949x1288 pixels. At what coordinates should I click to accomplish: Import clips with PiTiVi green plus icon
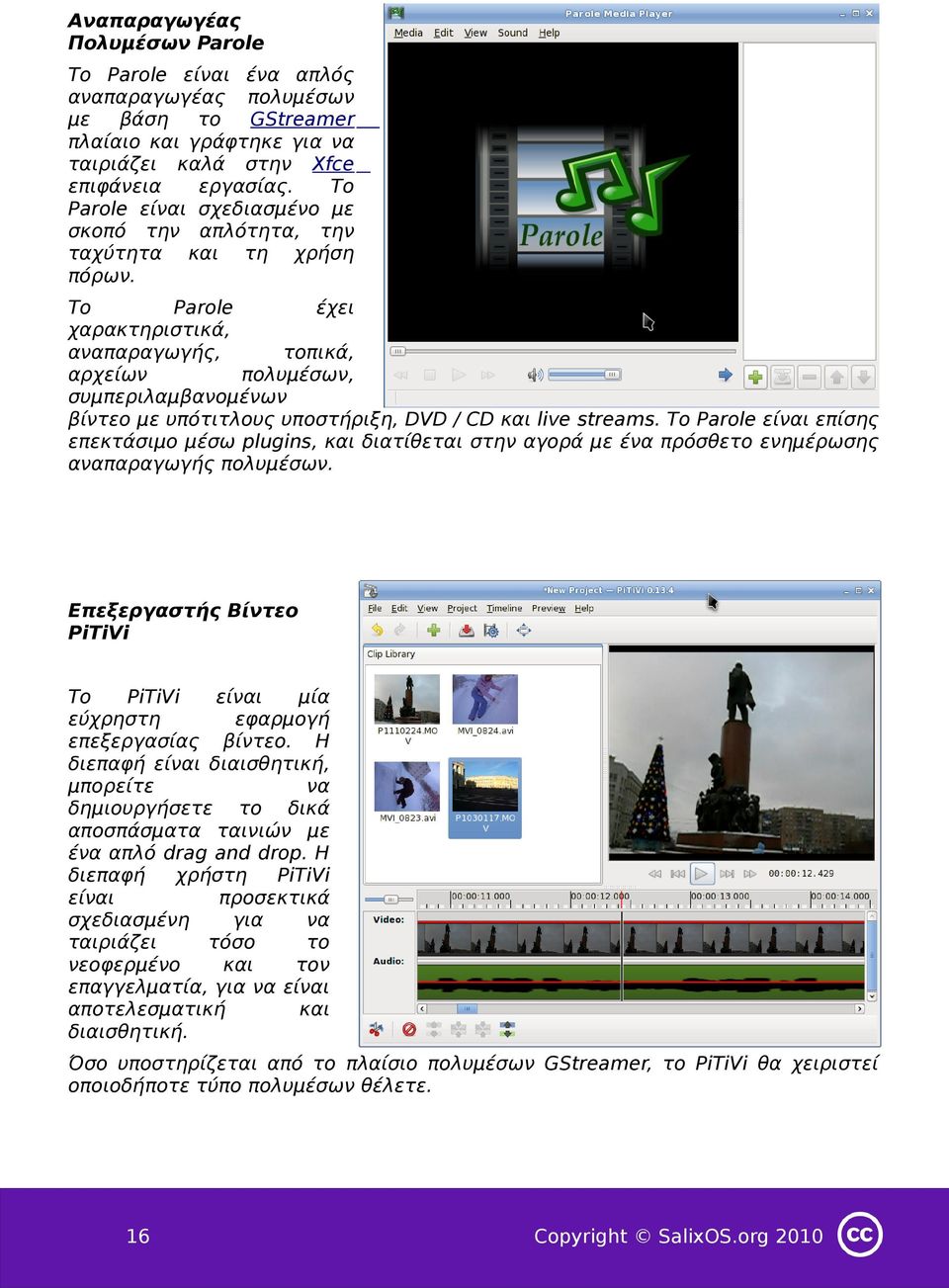pos(433,630)
